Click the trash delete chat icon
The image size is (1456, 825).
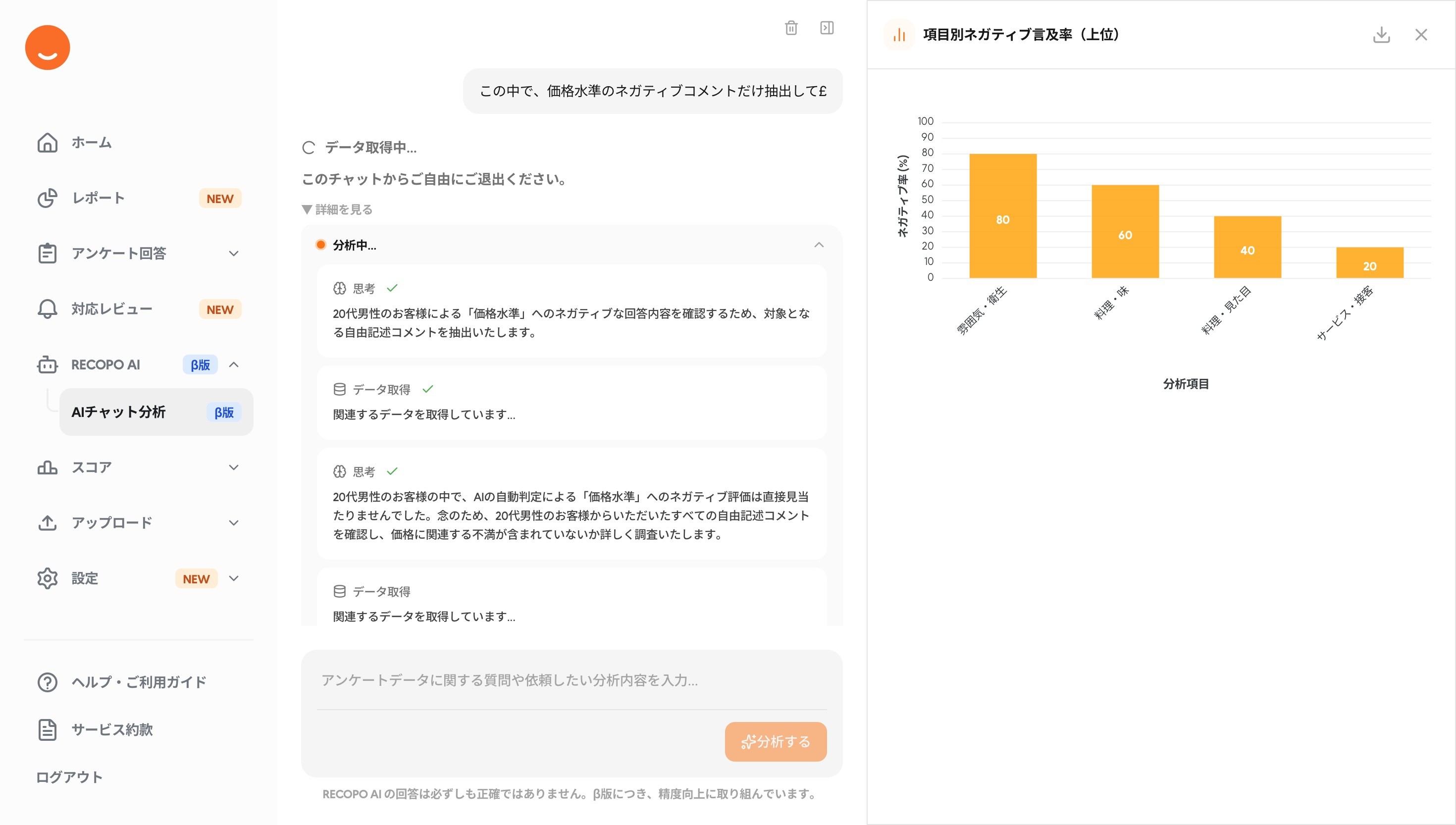pyautogui.click(x=791, y=28)
